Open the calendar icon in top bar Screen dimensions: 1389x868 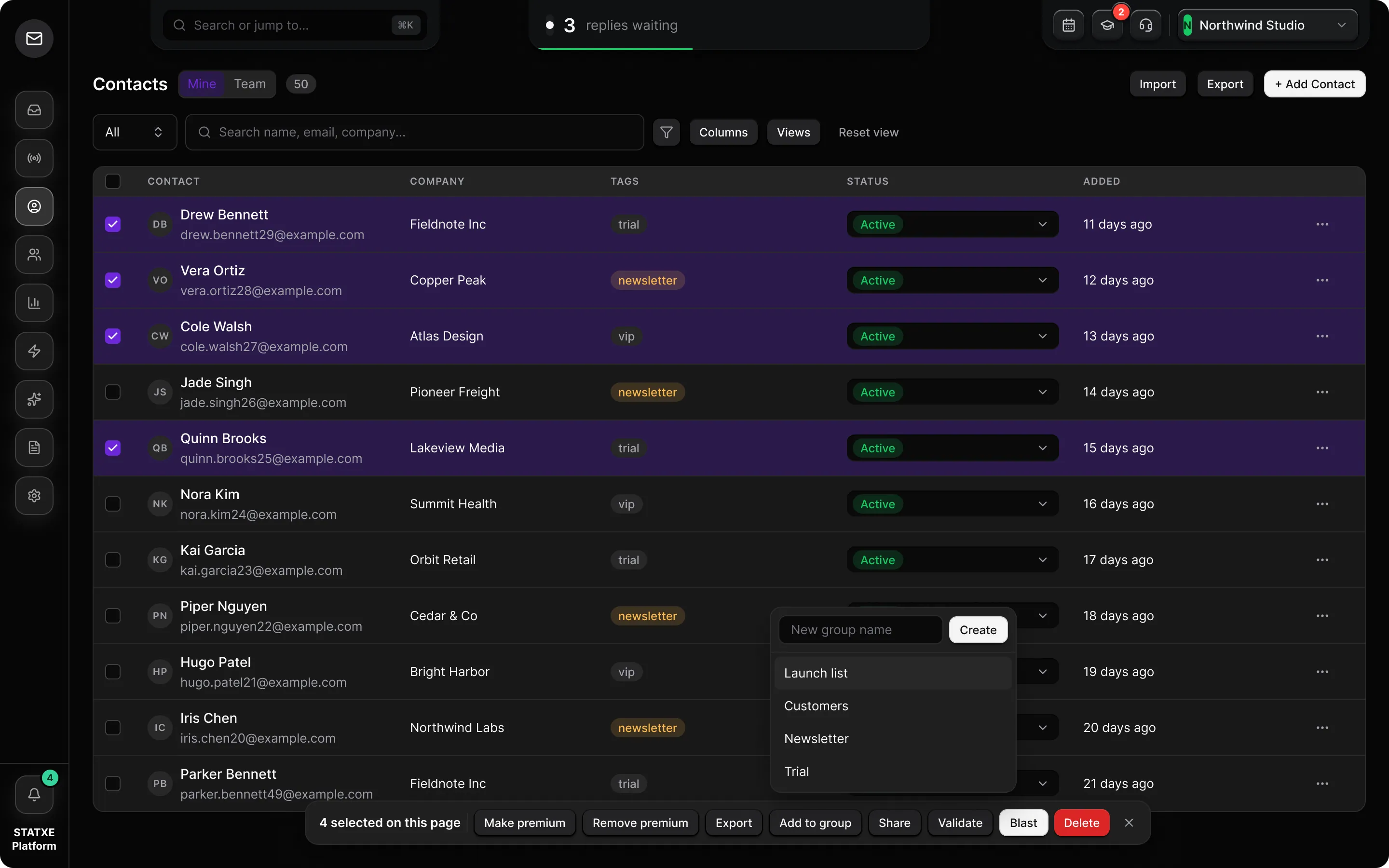click(1068, 25)
